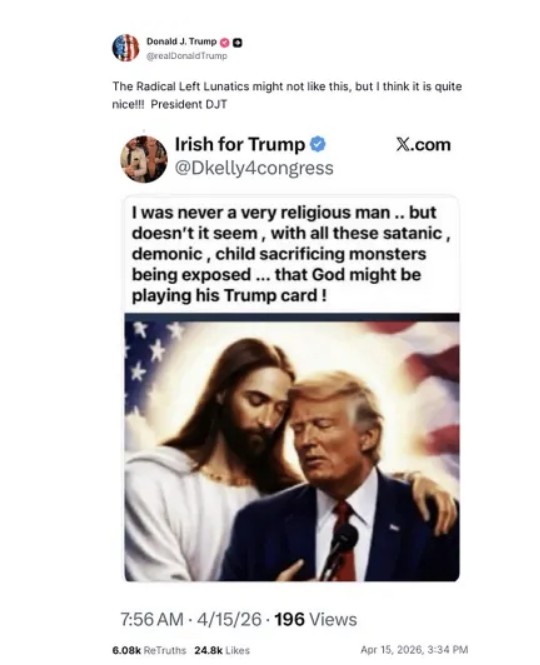The image size is (540, 665).
Task: View the 24.8k Likes list
Action: click(222, 650)
